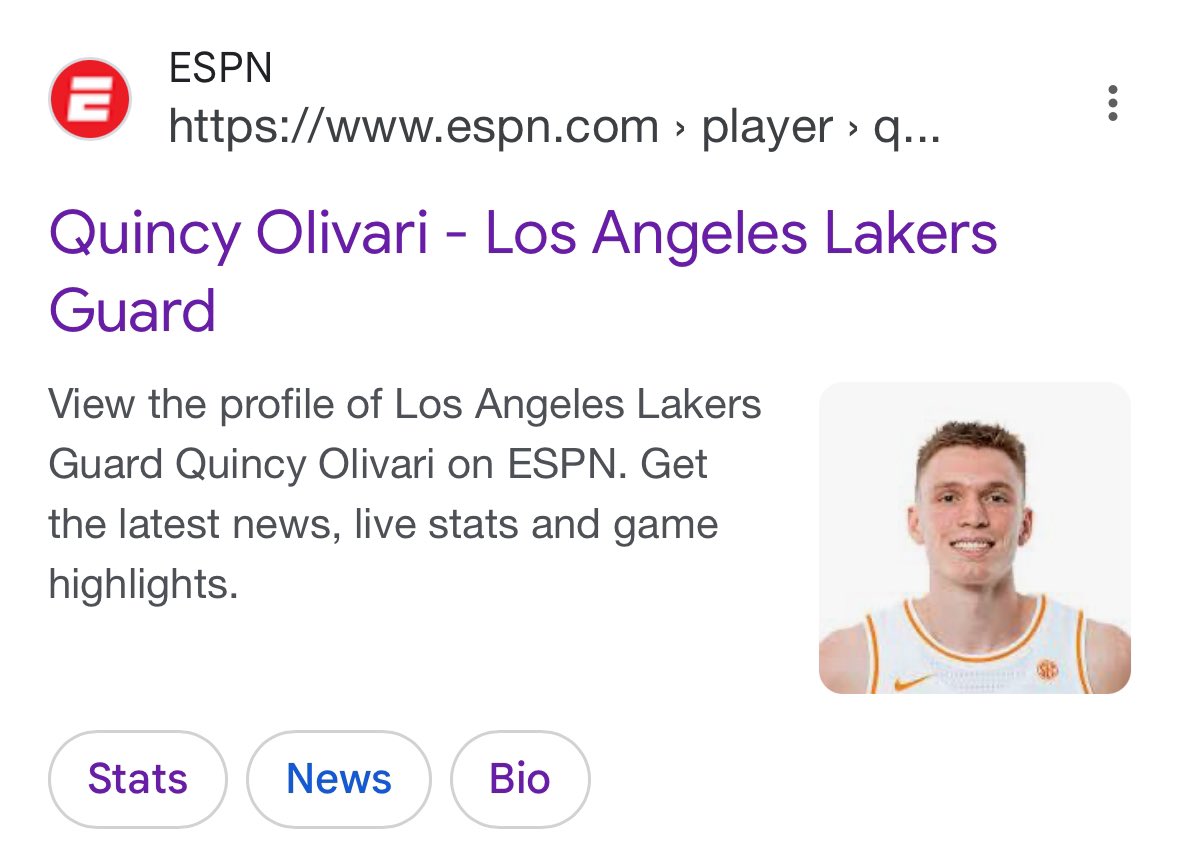1179x841 pixels.
Task: Click "Los Angeles Lakers" in the result title
Action: pos(741,234)
